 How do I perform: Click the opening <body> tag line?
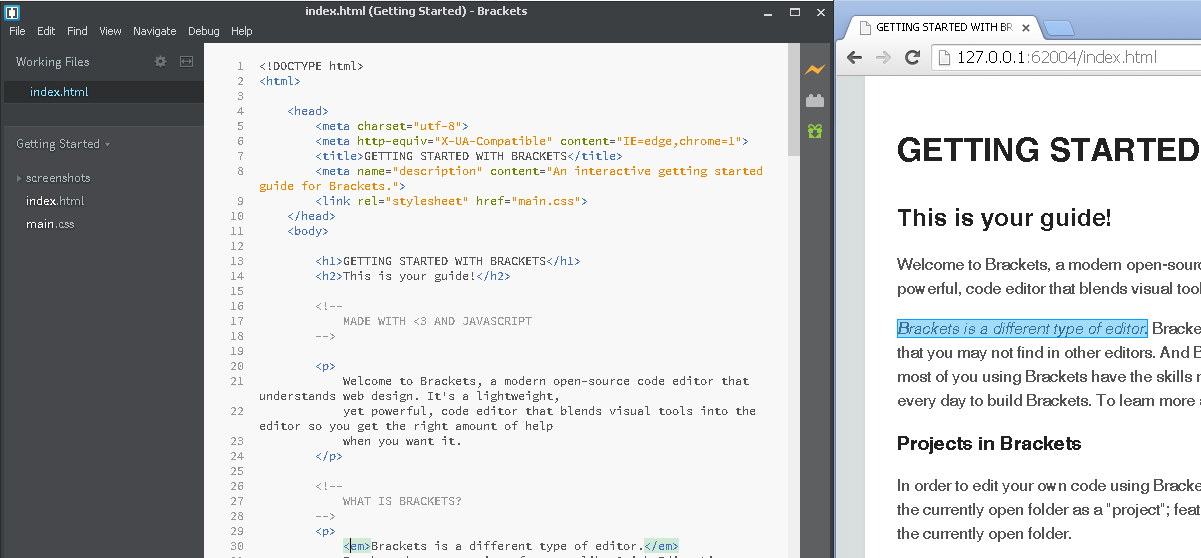point(307,231)
